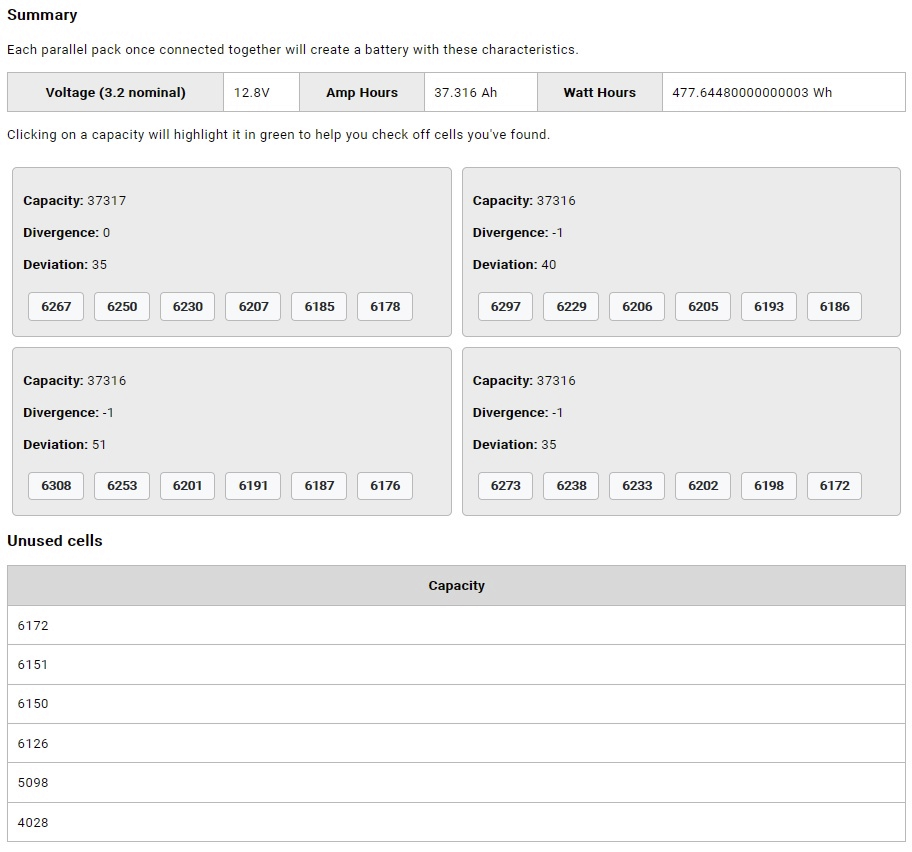
Task: Highlight cell 6297 in green
Action: (506, 307)
